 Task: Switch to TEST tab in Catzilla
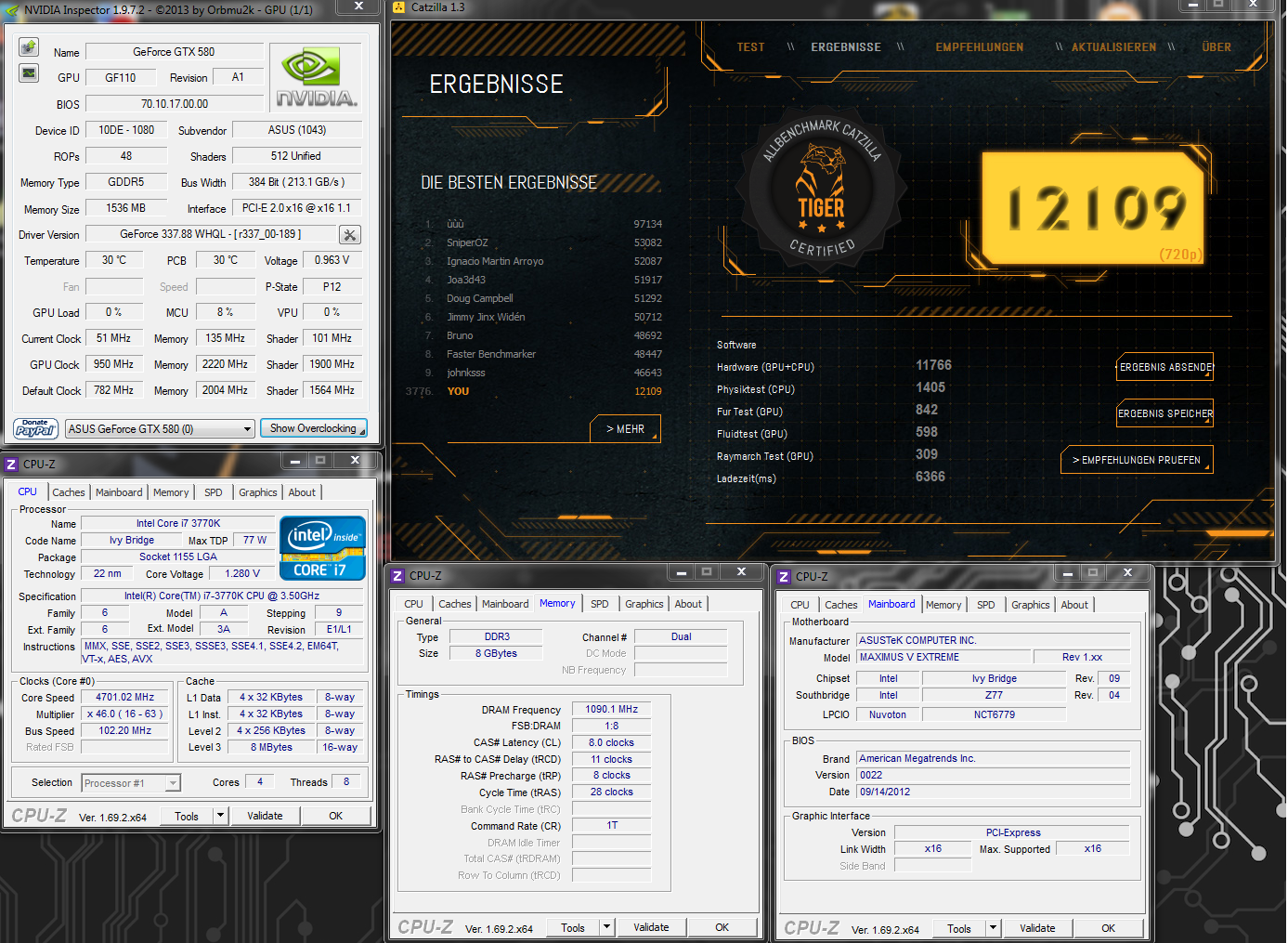point(750,47)
